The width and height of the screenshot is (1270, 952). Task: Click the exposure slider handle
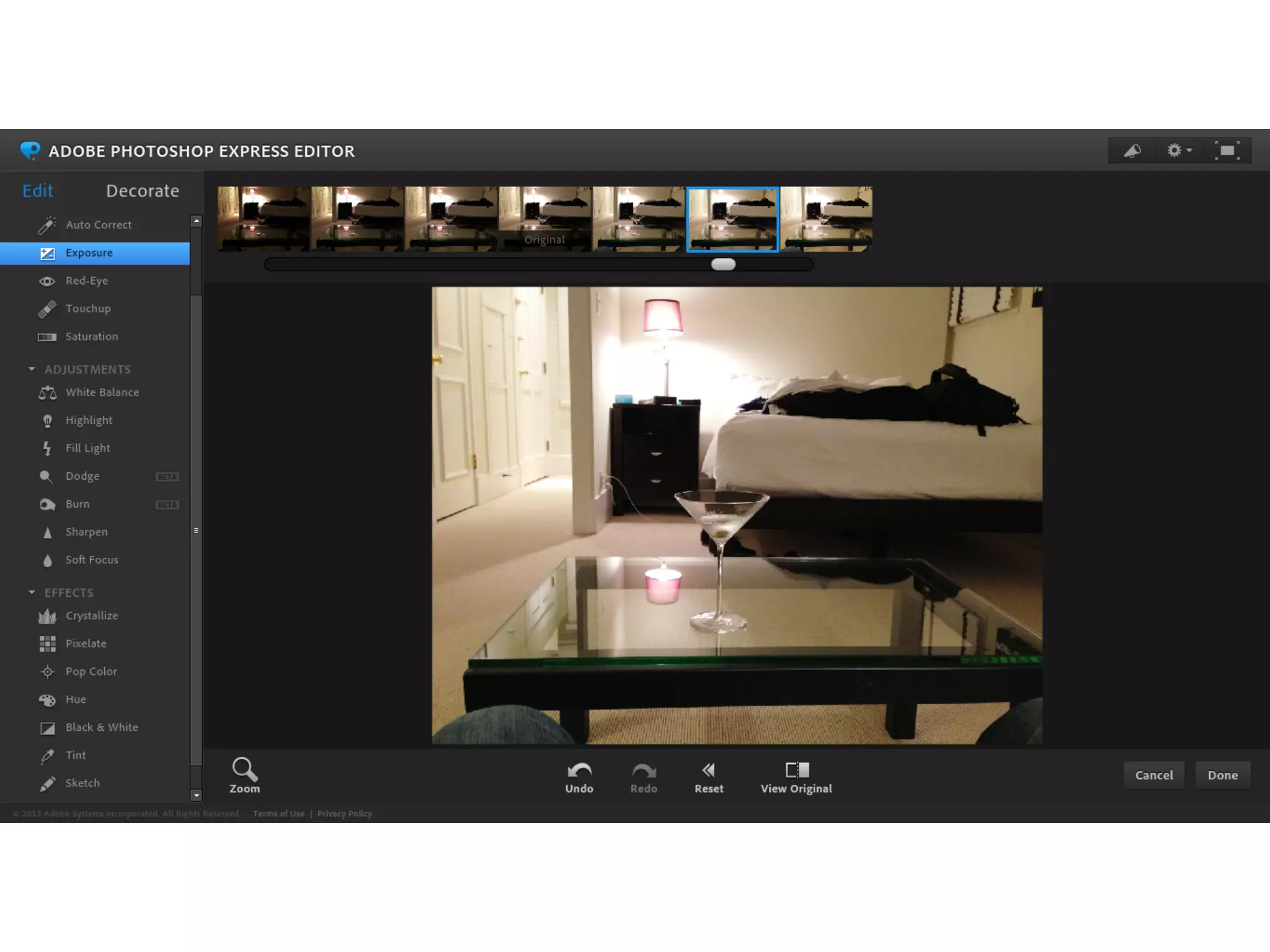(x=723, y=265)
